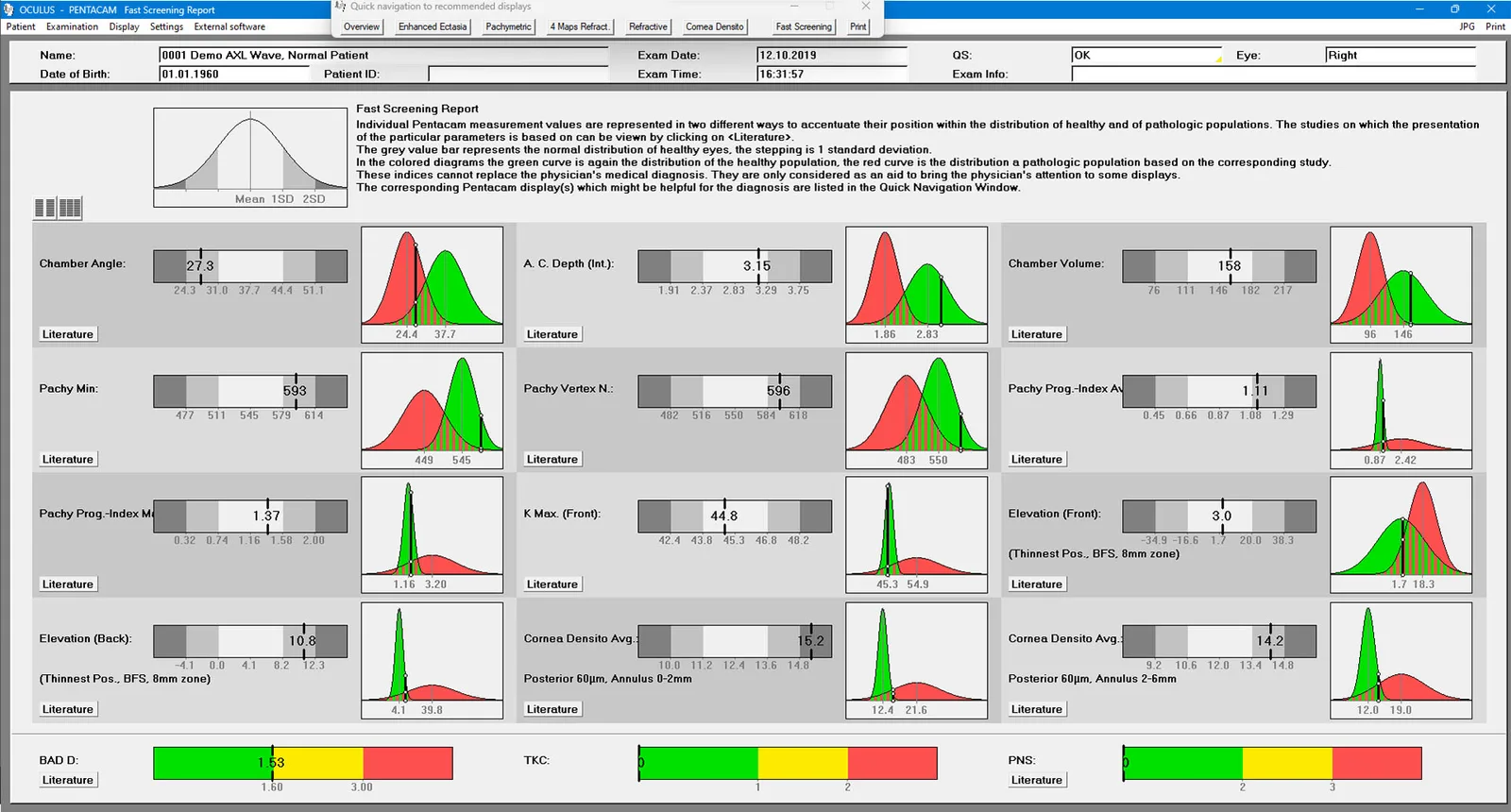1511x812 pixels.
Task: Open Literature for Pachy Prog.-Index valued 1.37
Action: (x=68, y=584)
